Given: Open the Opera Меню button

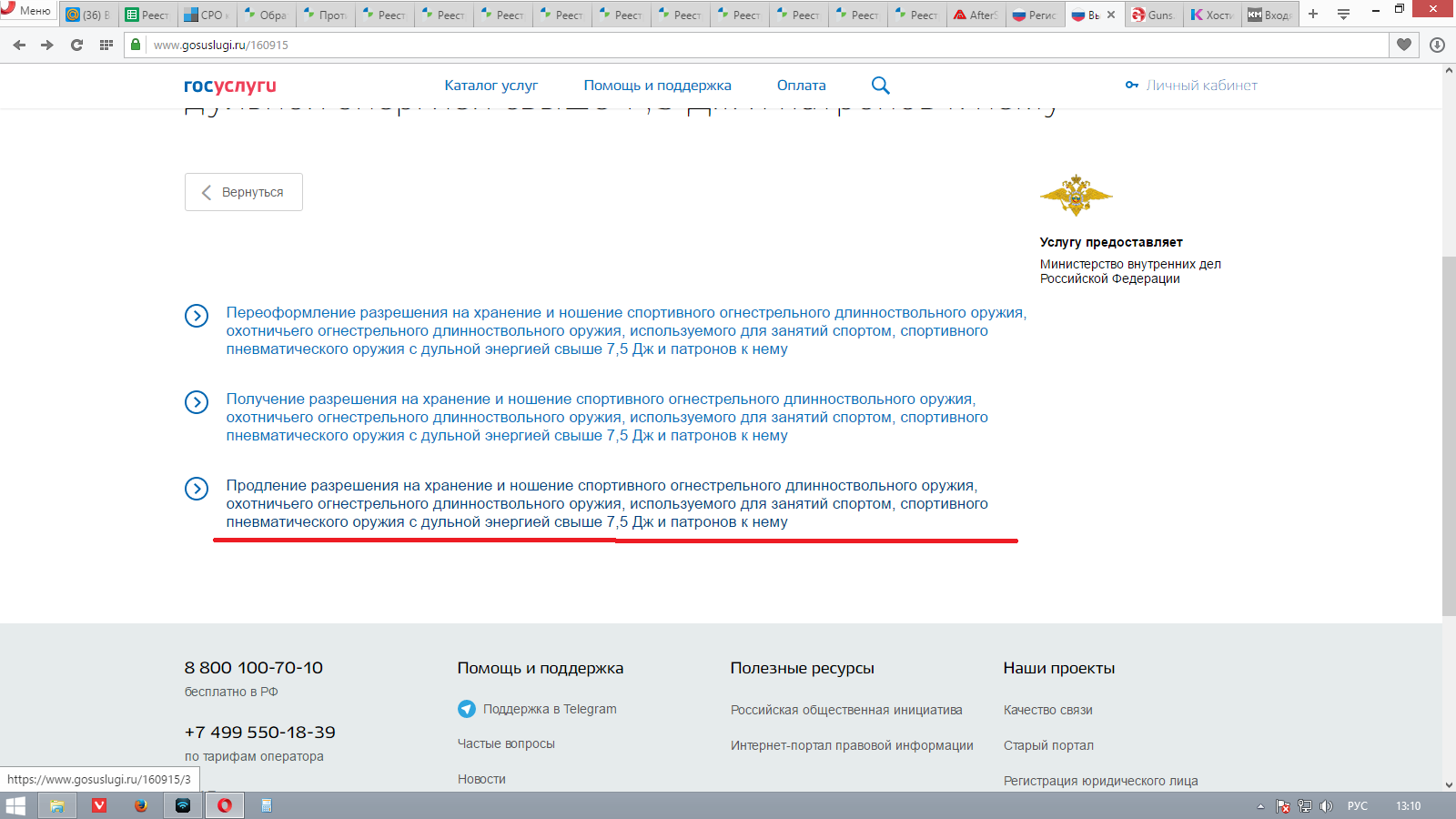Looking at the screenshot, I should pos(29,11).
